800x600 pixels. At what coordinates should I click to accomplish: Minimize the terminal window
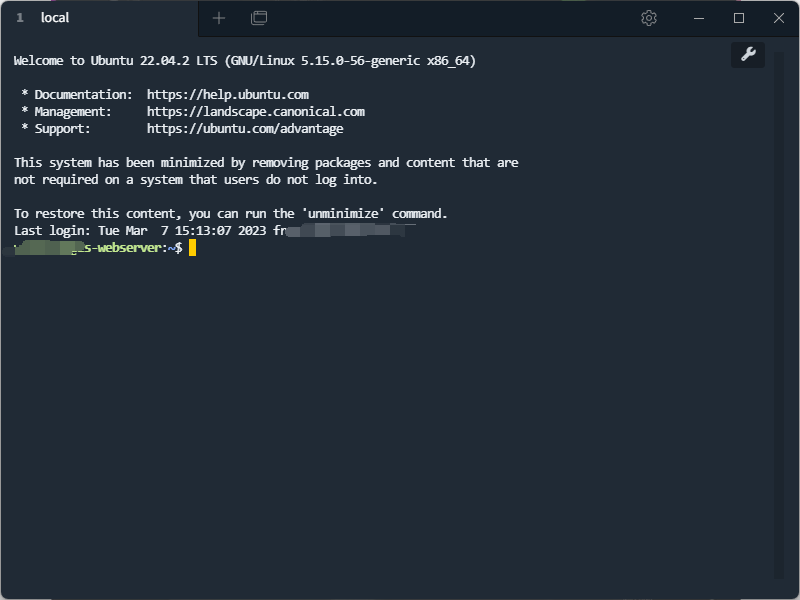coord(699,18)
